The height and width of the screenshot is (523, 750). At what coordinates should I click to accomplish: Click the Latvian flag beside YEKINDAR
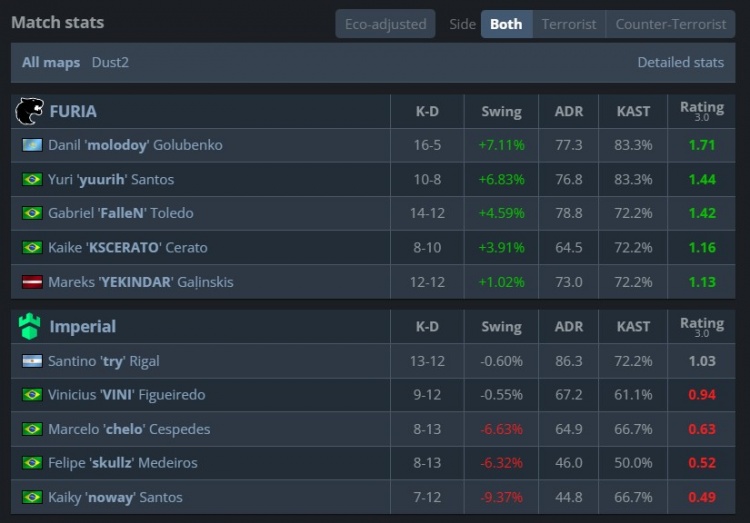pos(32,282)
